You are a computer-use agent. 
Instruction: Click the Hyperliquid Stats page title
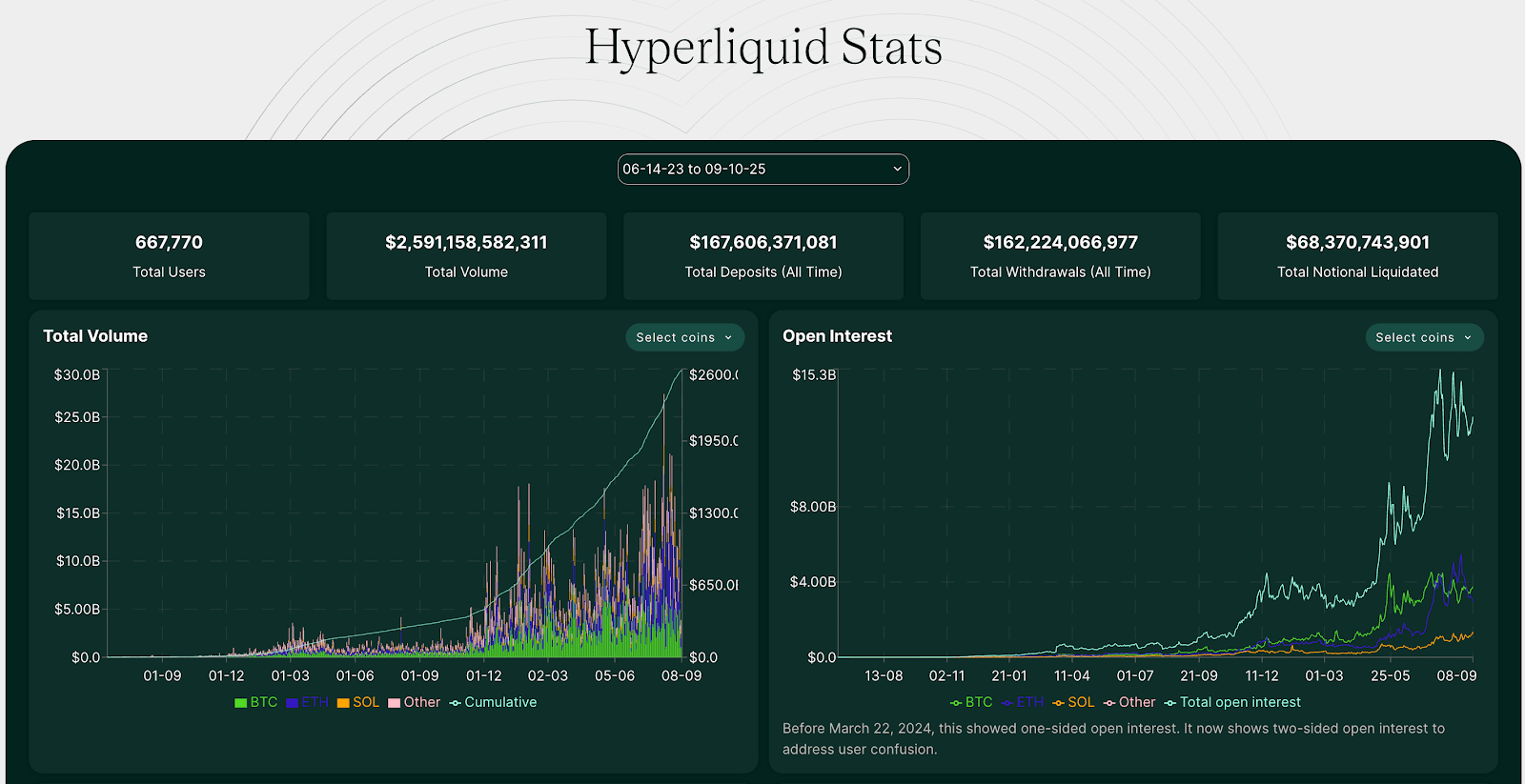(x=763, y=48)
